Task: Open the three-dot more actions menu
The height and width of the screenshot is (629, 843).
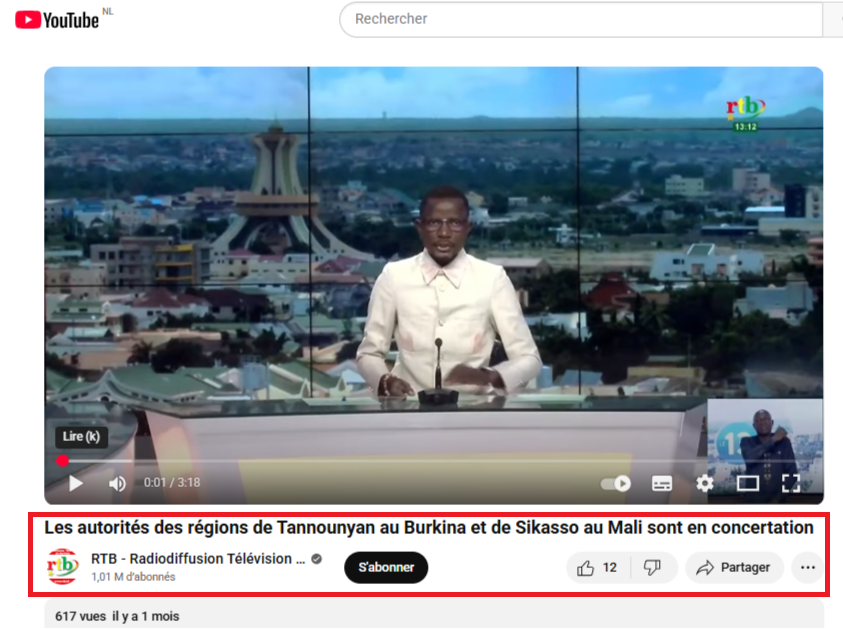Action: pyautogui.click(x=807, y=568)
